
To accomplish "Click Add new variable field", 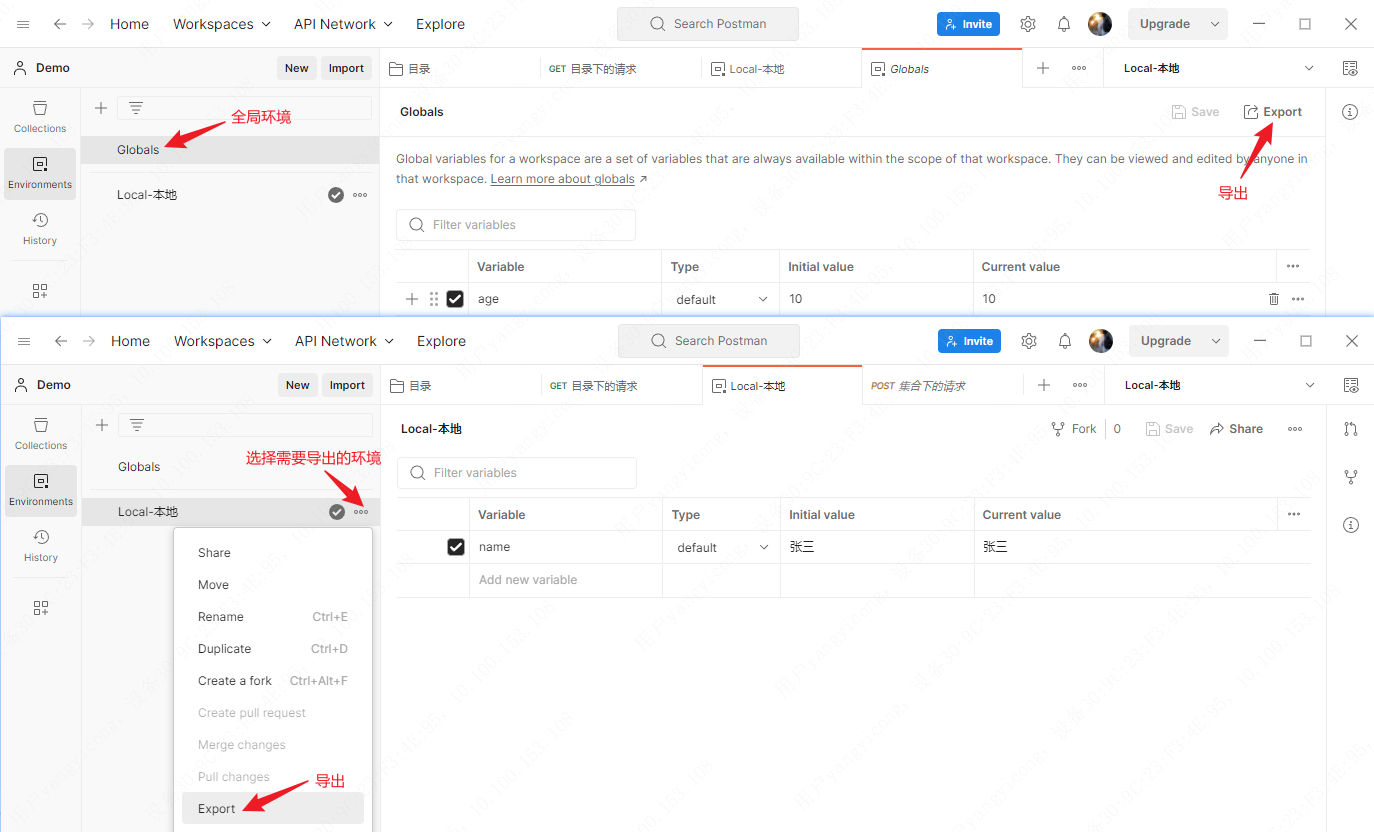I will (x=565, y=580).
